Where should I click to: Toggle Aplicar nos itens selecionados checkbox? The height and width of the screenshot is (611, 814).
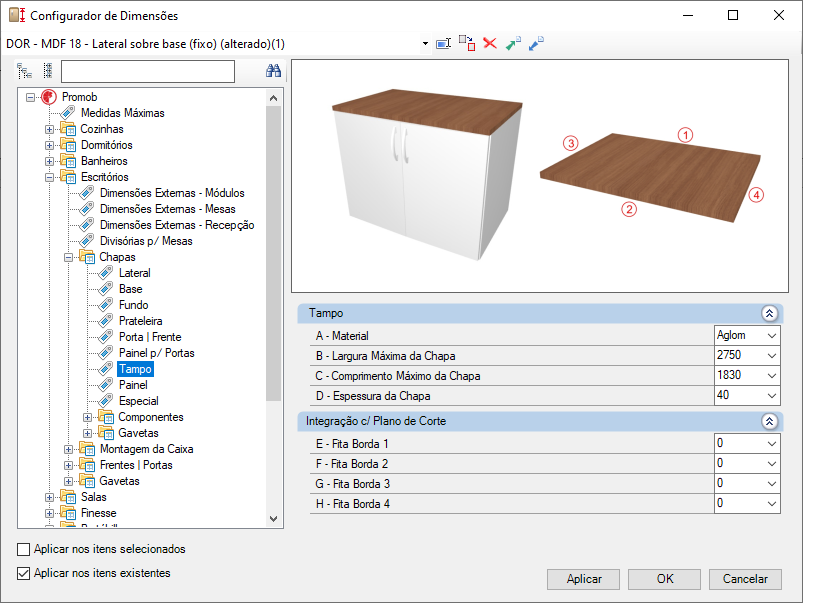click(23, 549)
